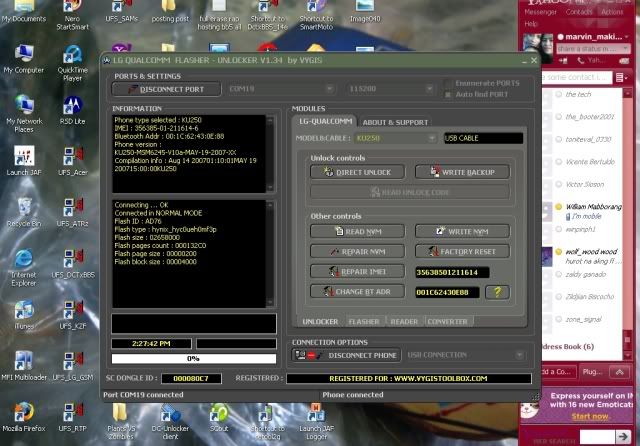Open the My Documents desktop icon

pyautogui.click(x=24, y=11)
